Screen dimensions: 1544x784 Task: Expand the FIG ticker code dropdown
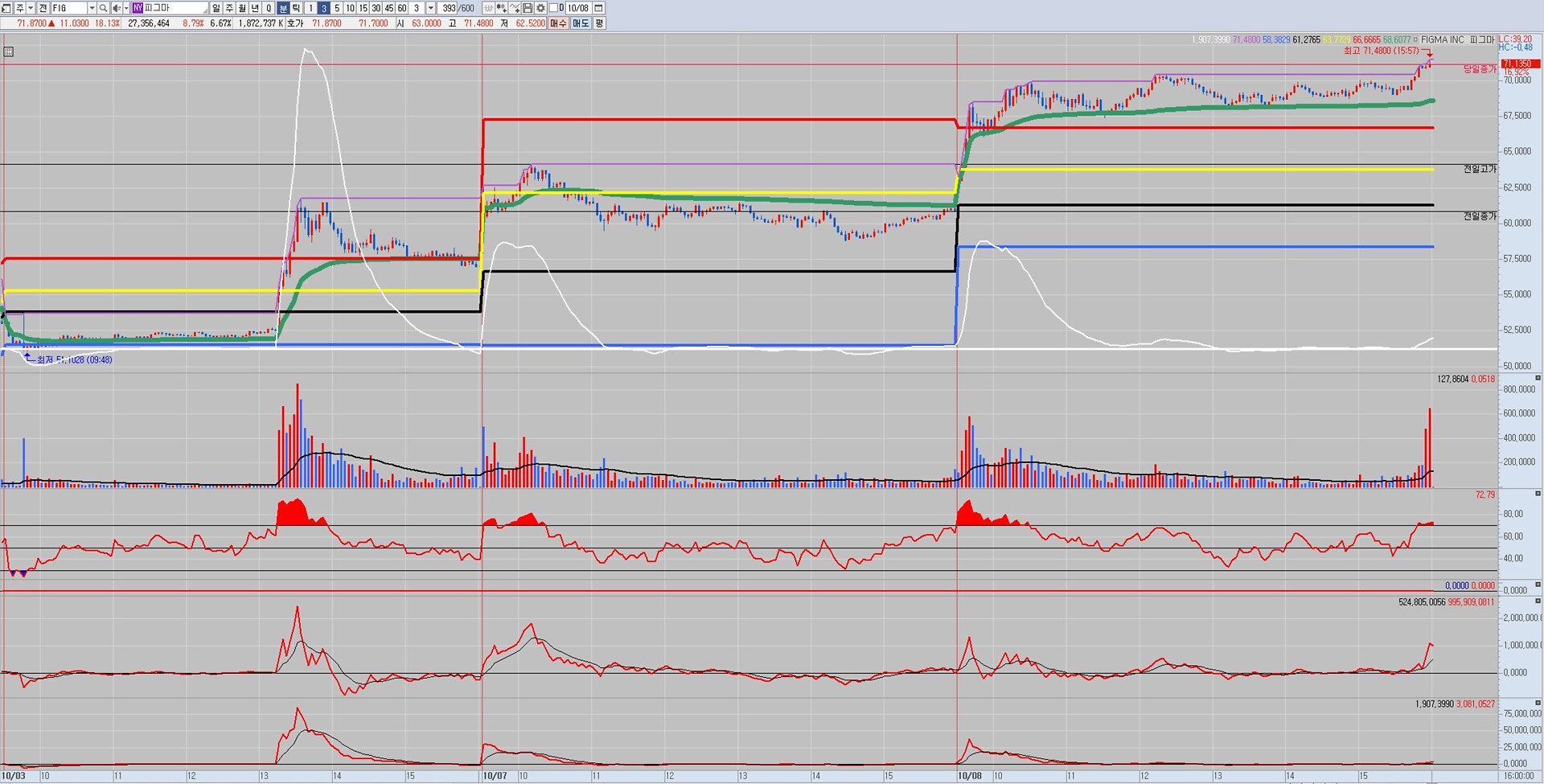click(x=92, y=8)
